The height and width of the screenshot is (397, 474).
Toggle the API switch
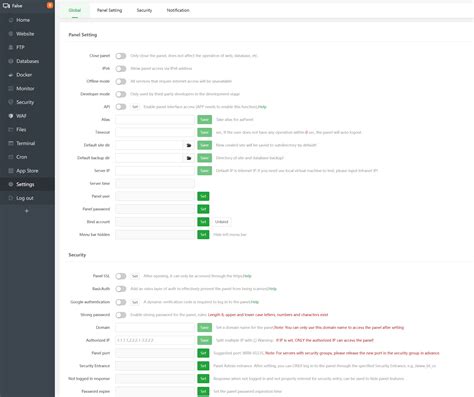point(121,107)
